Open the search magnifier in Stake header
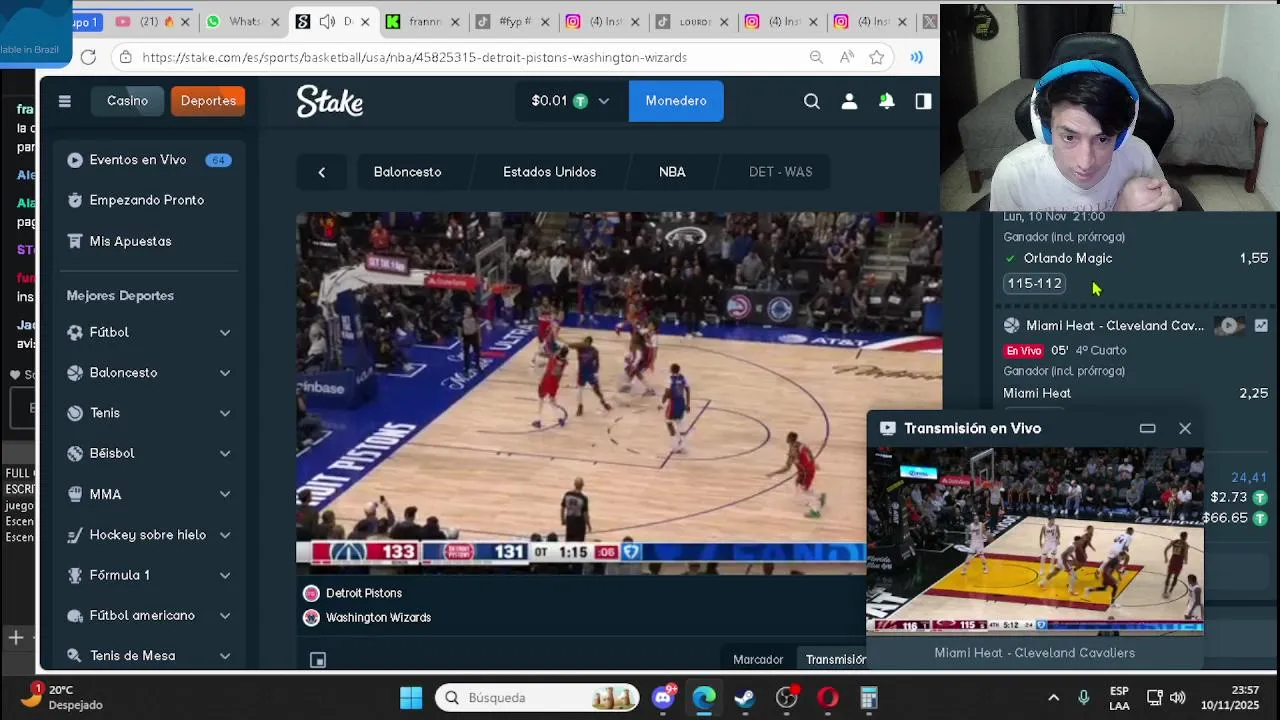This screenshot has width=1280, height=720. click(812, 101)
